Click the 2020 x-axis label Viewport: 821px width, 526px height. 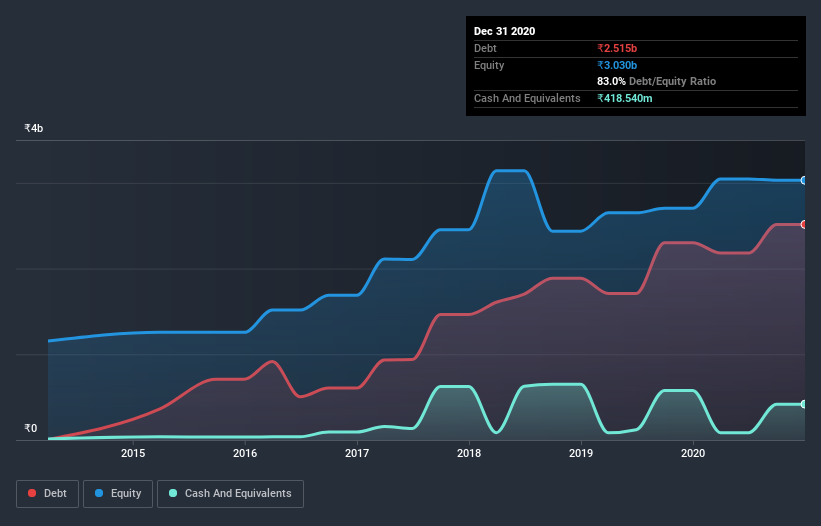[693, 453]
